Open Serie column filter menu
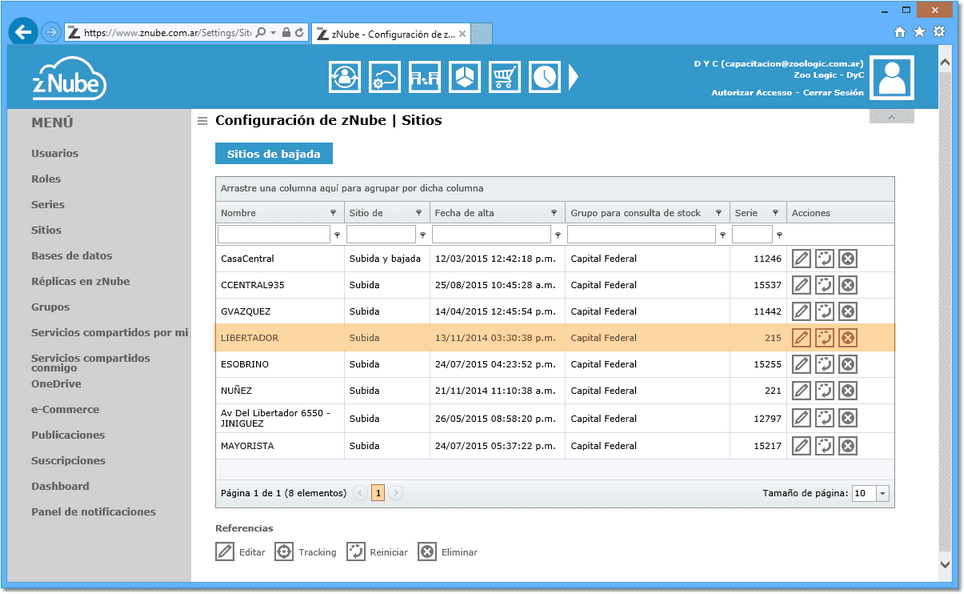 pos(775,213)
